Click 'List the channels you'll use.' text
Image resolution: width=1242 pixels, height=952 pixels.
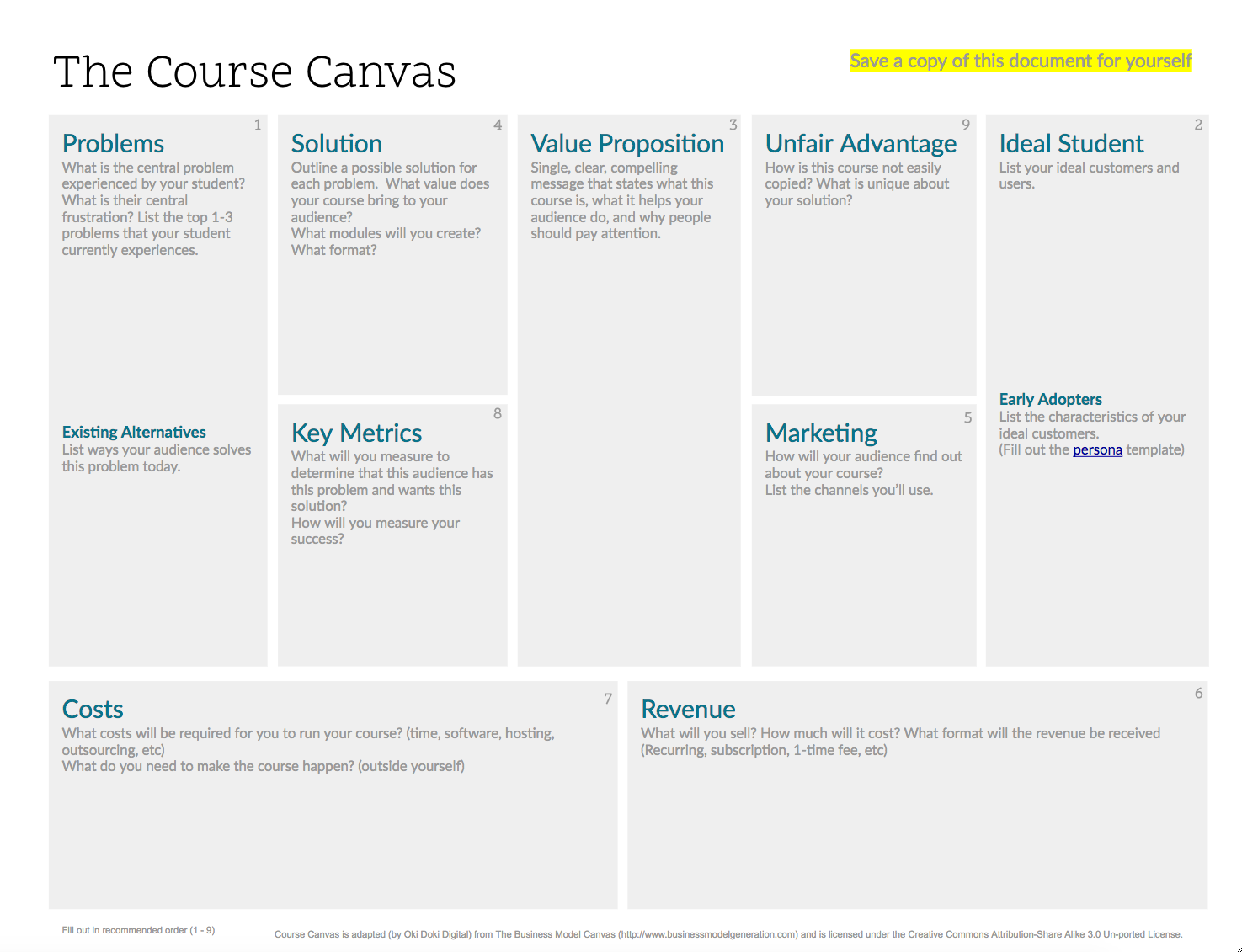849,490
